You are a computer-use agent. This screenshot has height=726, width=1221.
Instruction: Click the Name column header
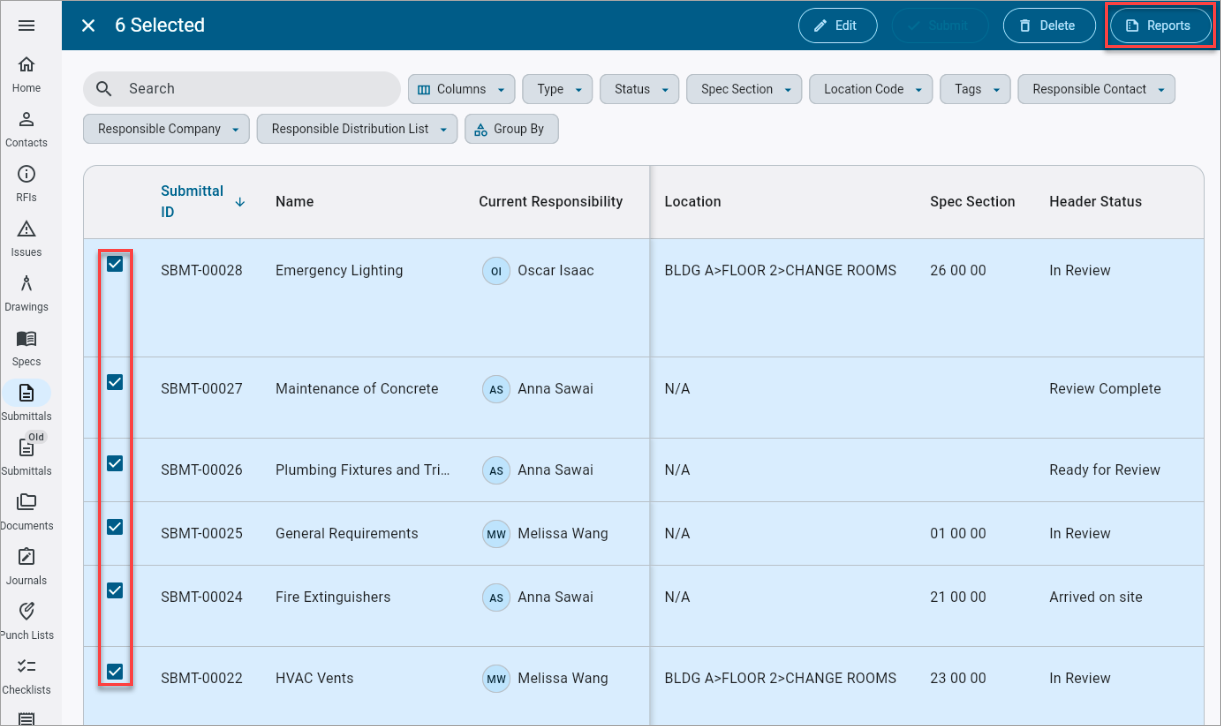[295, 202]
